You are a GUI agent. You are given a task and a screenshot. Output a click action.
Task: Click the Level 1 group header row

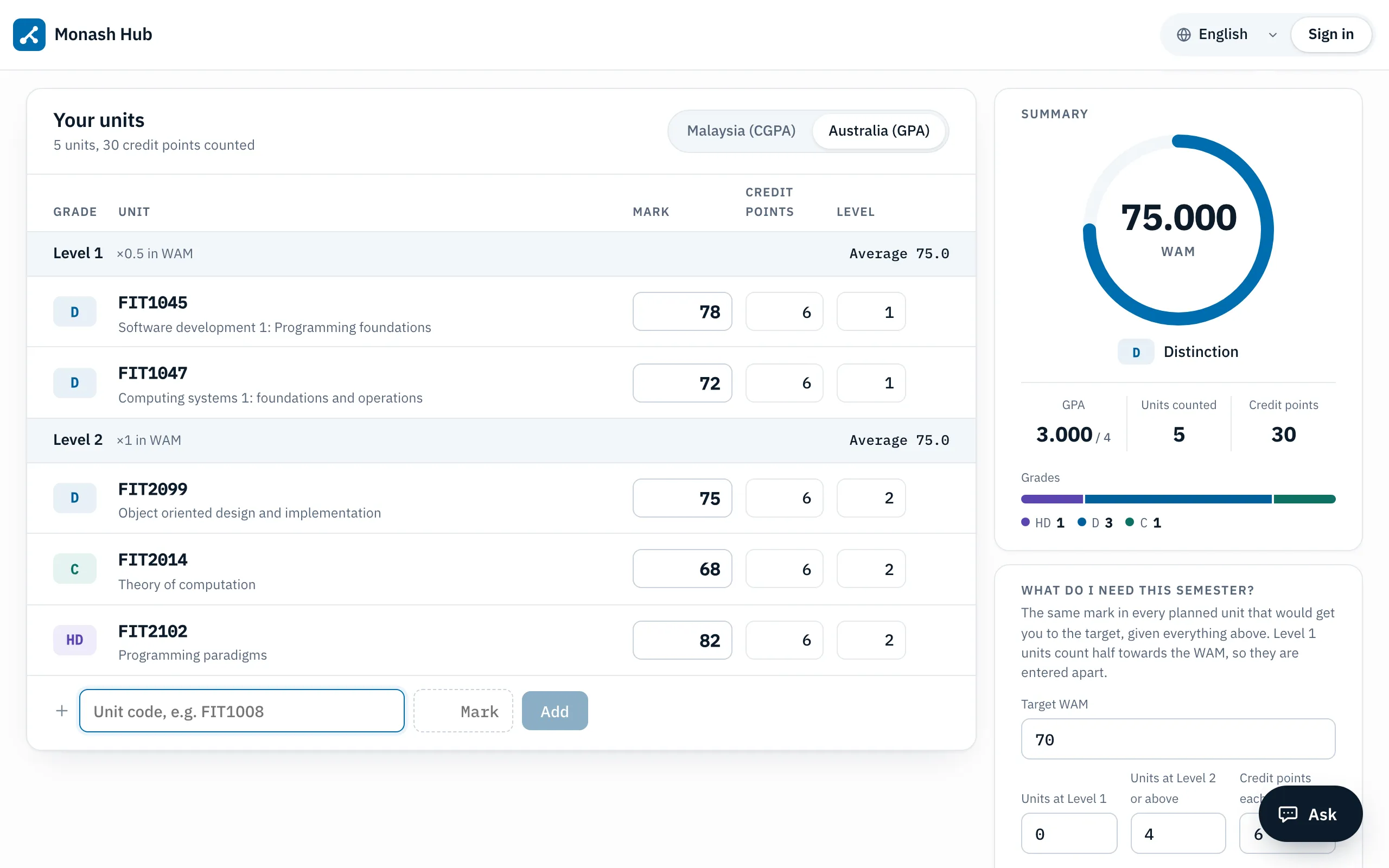click(501, 254)
